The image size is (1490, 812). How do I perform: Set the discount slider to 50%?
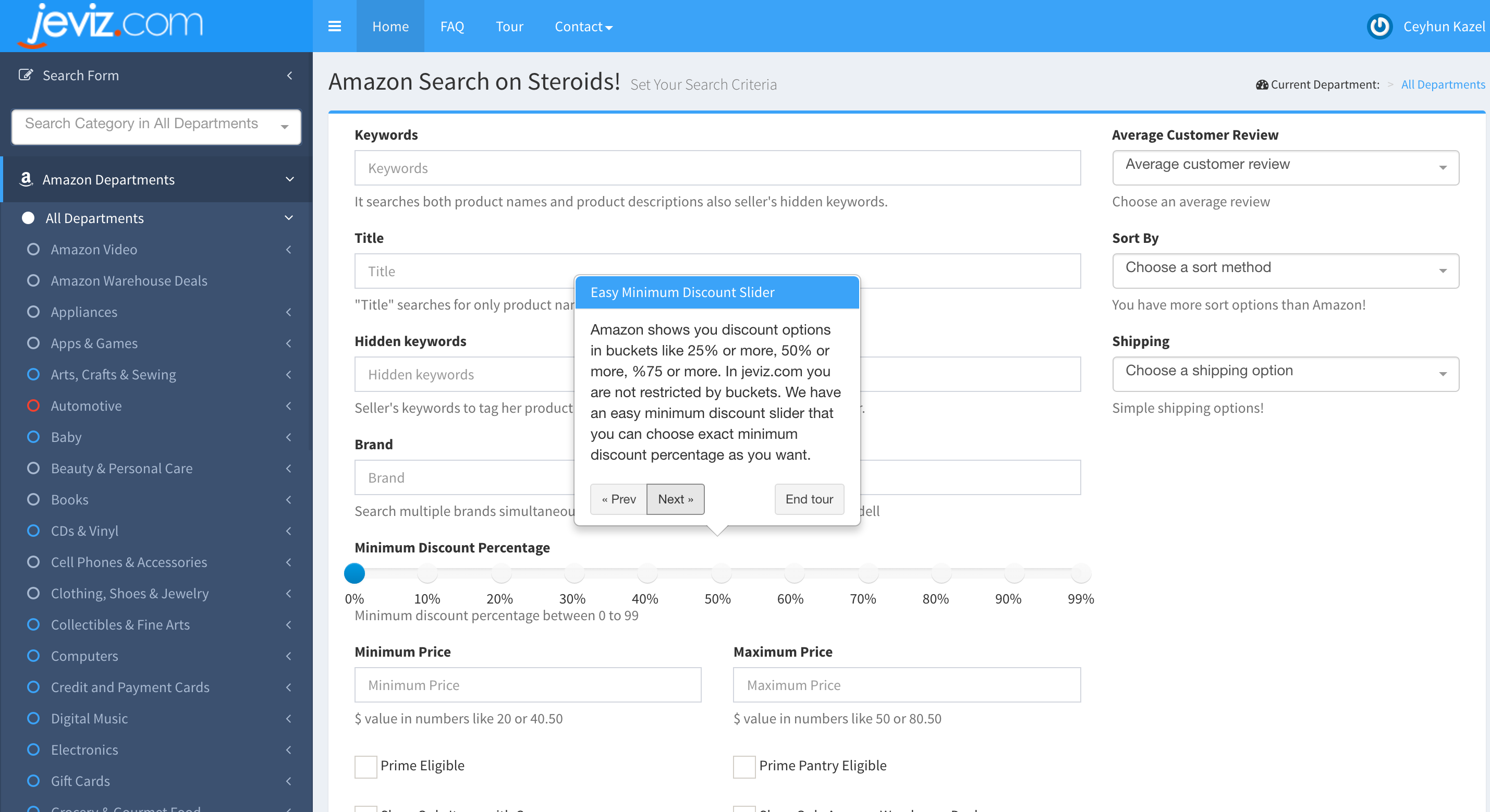[x=720, y=573]
